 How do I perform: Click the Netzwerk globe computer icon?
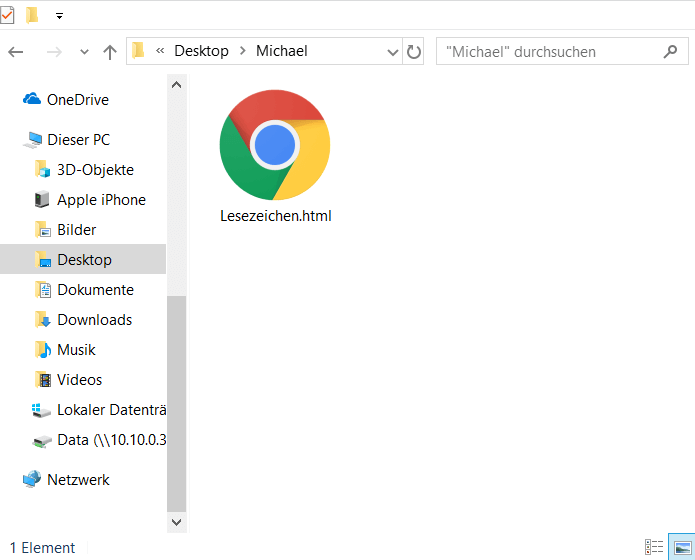(x=32, y=479)
